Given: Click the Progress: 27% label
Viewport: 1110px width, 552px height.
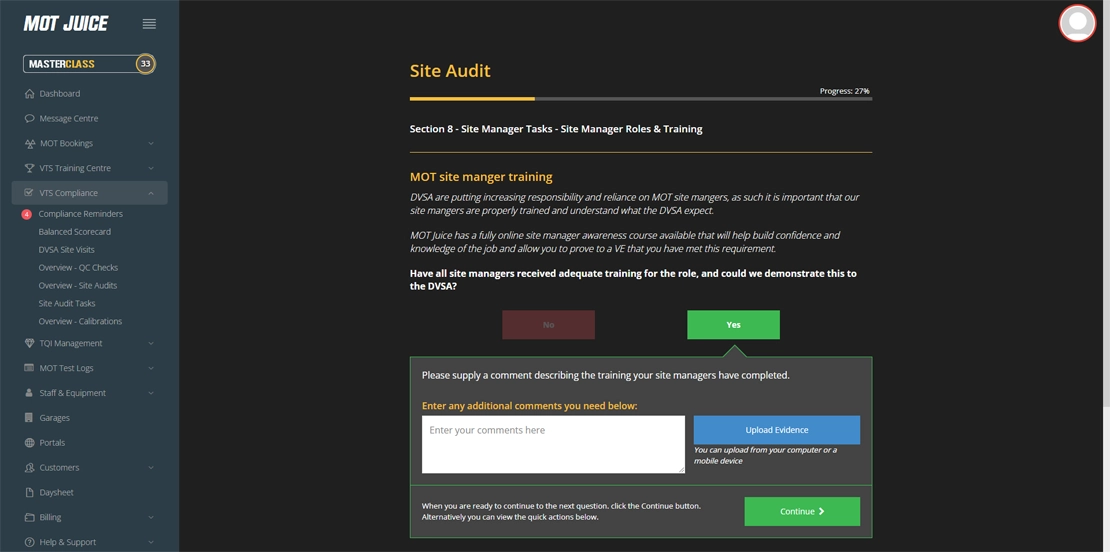Looking at the screenshot, I should coord(845,91).
